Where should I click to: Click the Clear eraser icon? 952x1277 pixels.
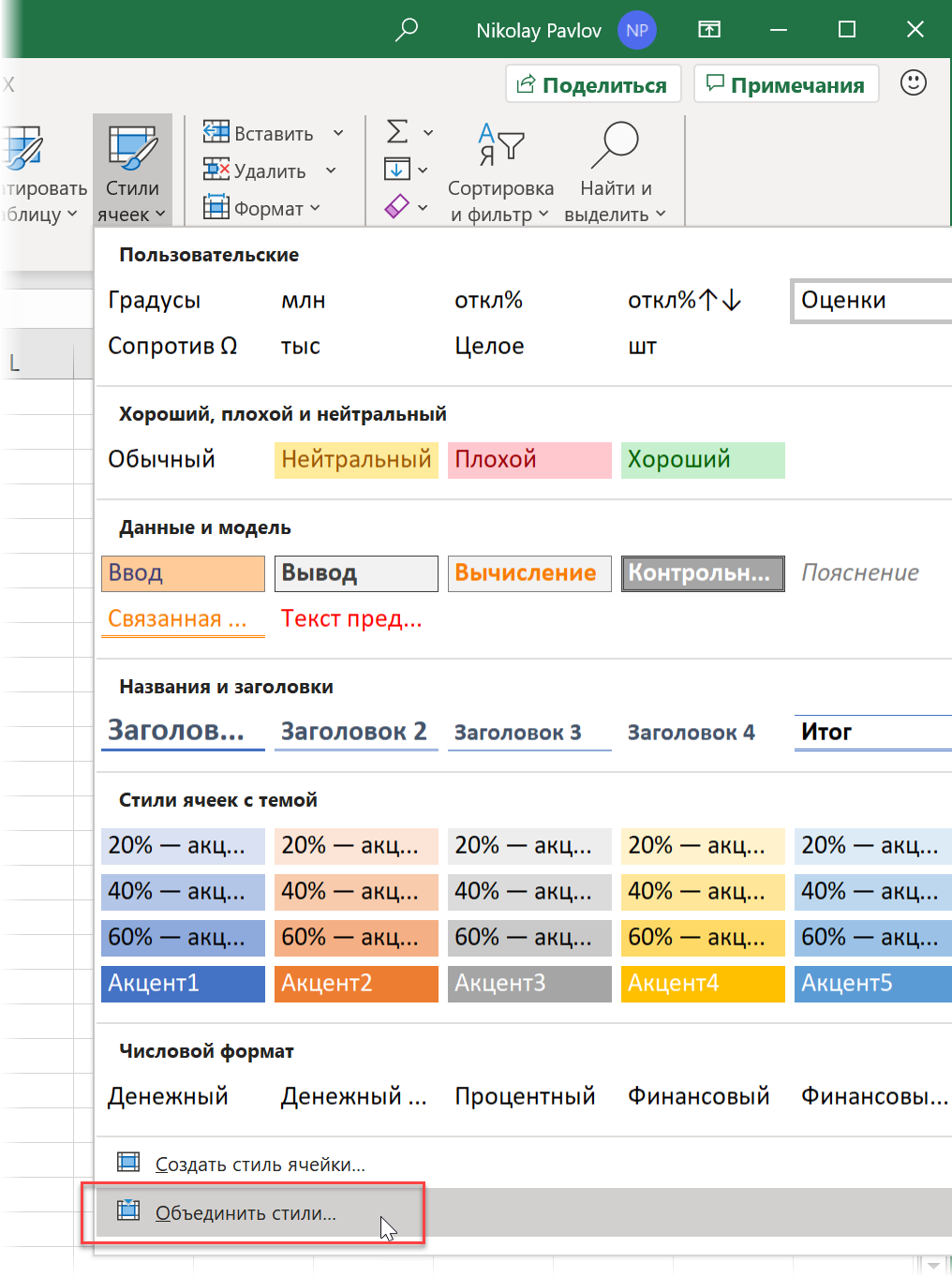397,206
